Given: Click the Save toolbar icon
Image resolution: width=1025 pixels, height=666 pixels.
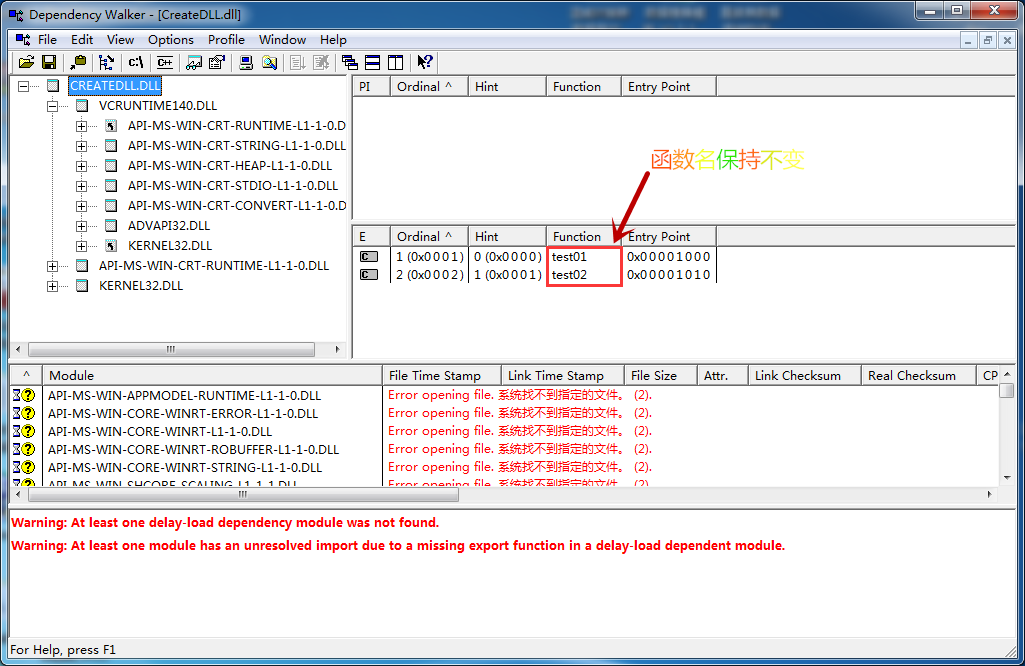Looking at the screenshot, I should (x=49, y=62).
